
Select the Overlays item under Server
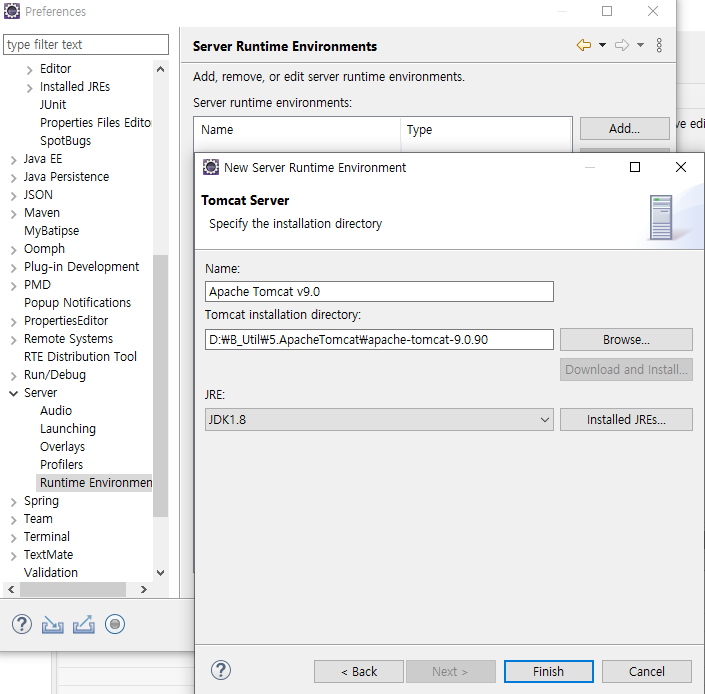click(x=62, y=446)
